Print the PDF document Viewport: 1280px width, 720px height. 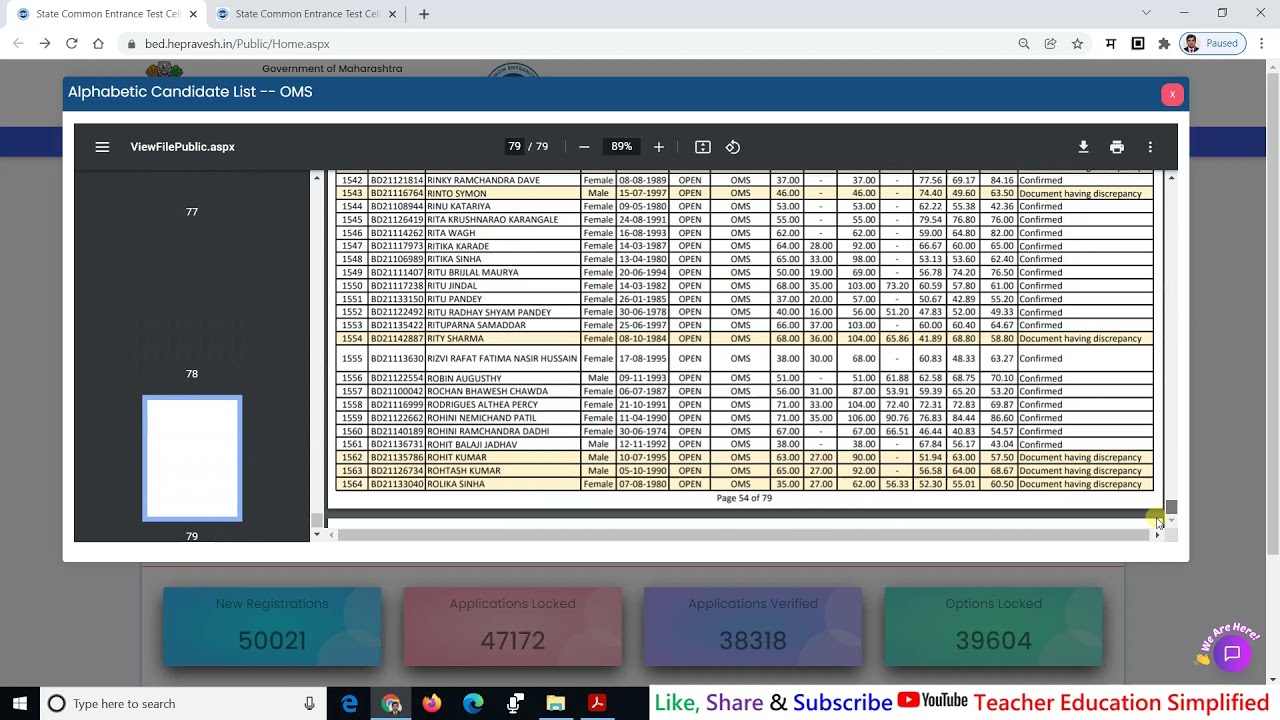[1117, 147]
